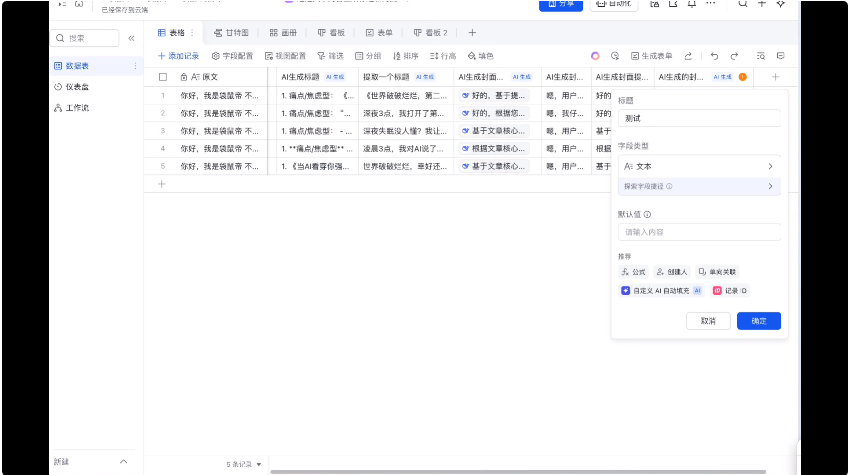The width and height of the screenshot is (850, 475).
Task: Choose 自定义 AI 自动填充 option
Action: (x=661, y=291)
